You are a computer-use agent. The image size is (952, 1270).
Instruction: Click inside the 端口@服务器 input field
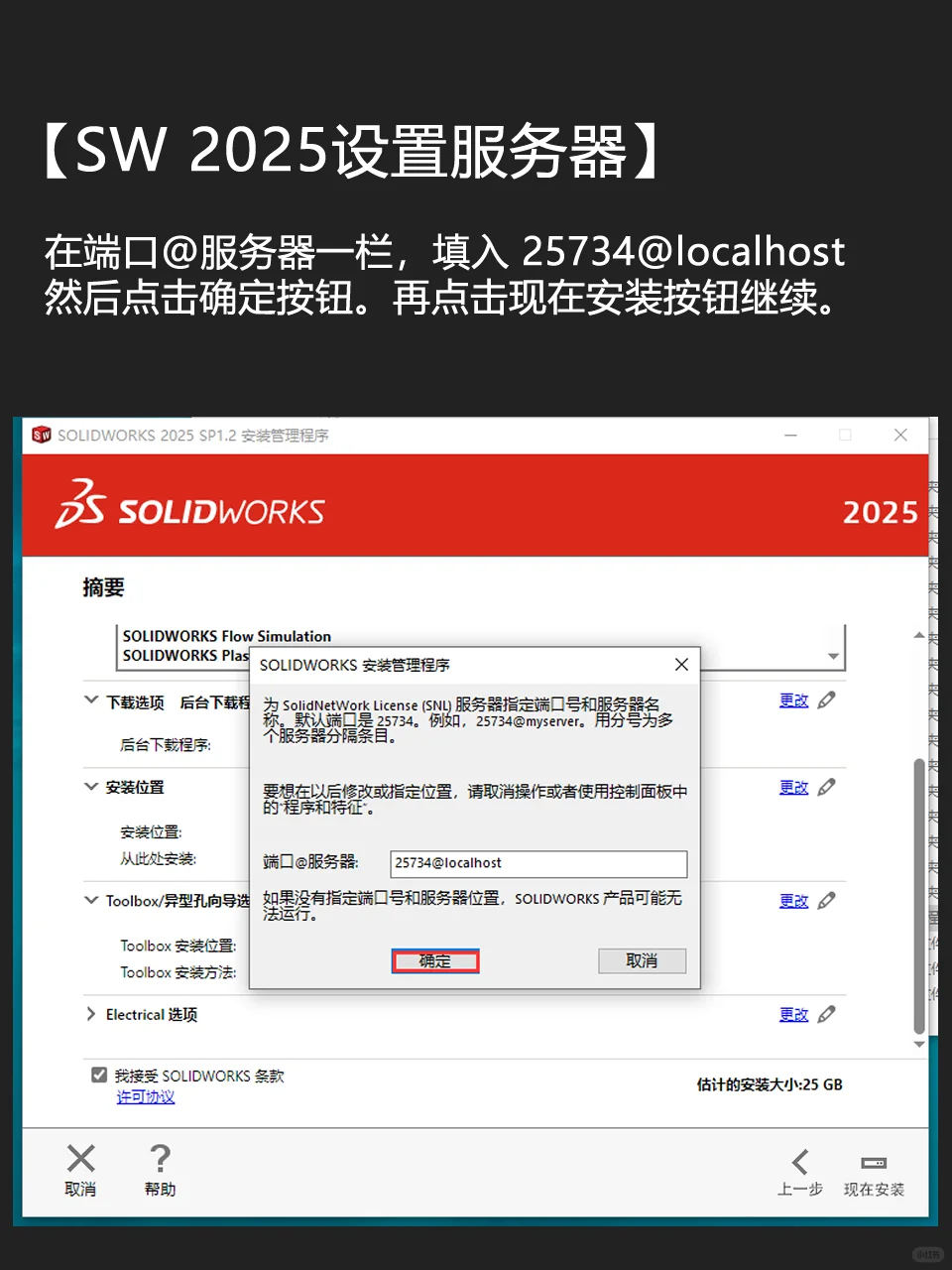coord(538,863)
